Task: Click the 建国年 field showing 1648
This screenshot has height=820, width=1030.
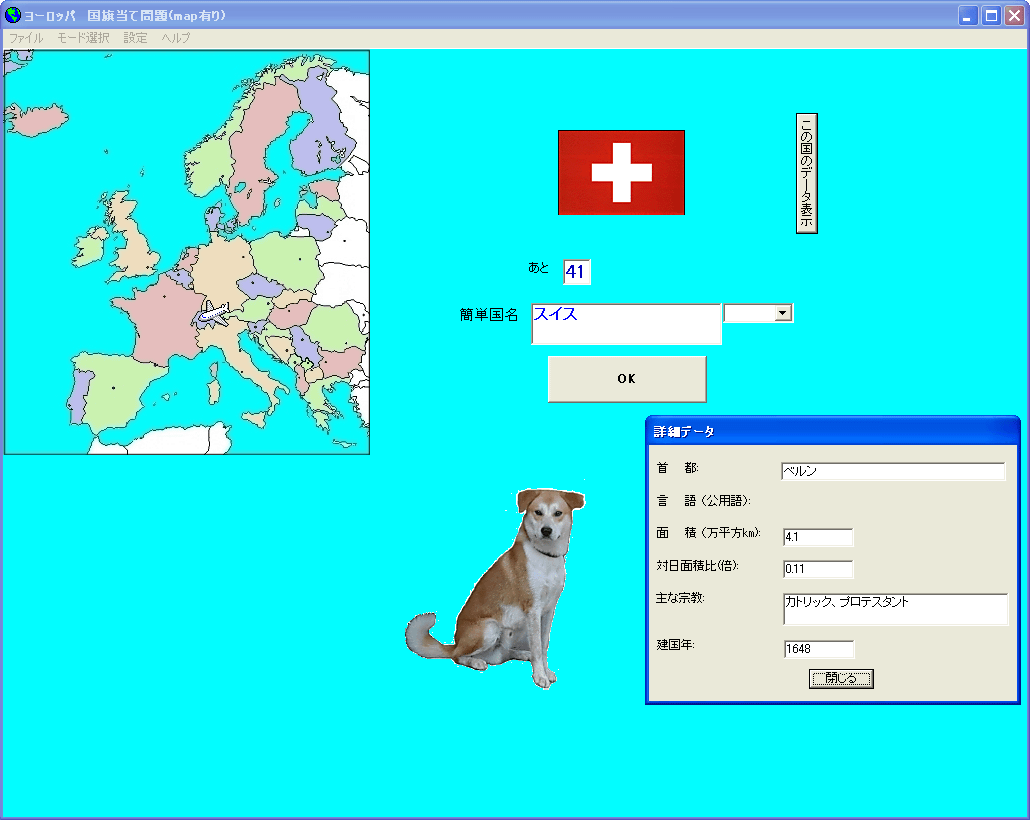Action: (x=818, y=649)
